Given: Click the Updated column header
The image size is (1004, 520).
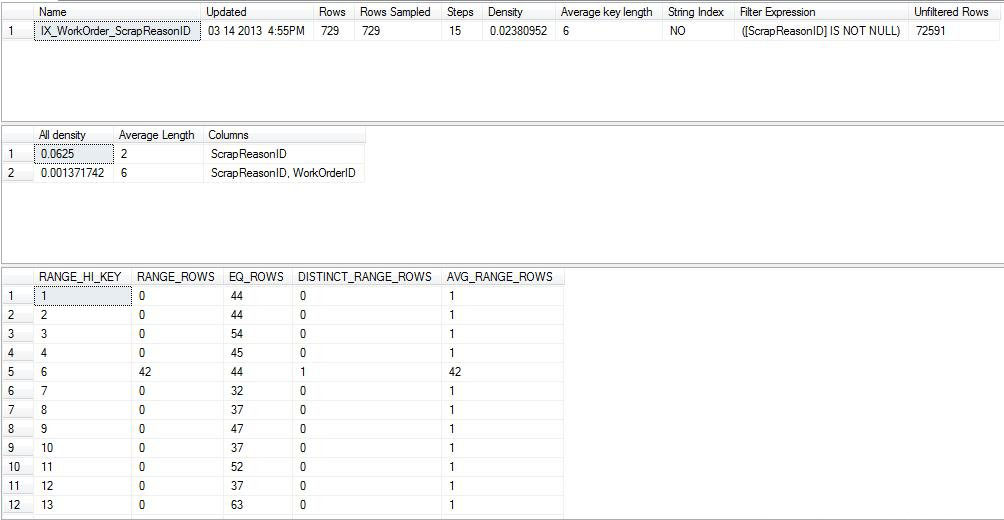Looking at the screenshot, I should click(257, 12).
